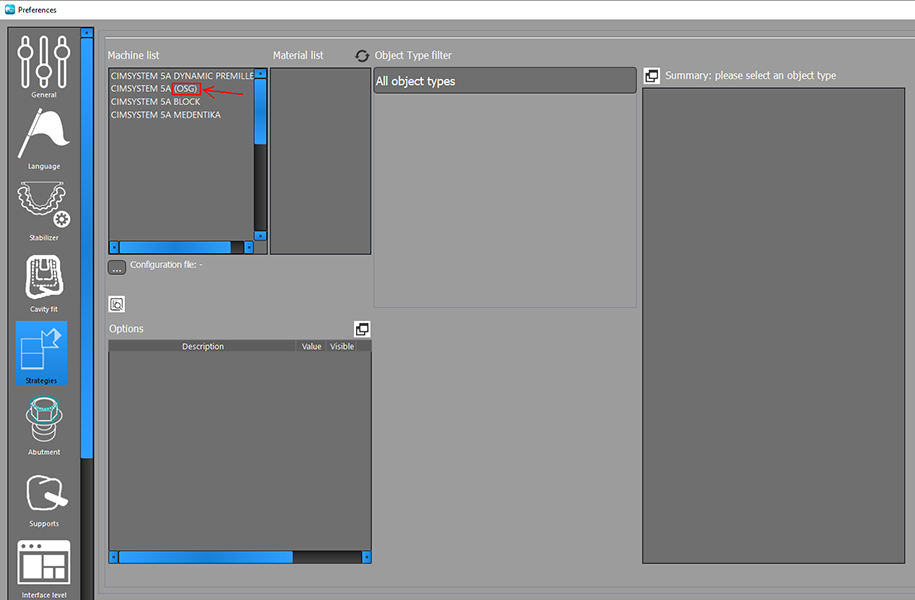
Task: Click the Value column header
Action: pyautogui.click(x=311, y=346)
